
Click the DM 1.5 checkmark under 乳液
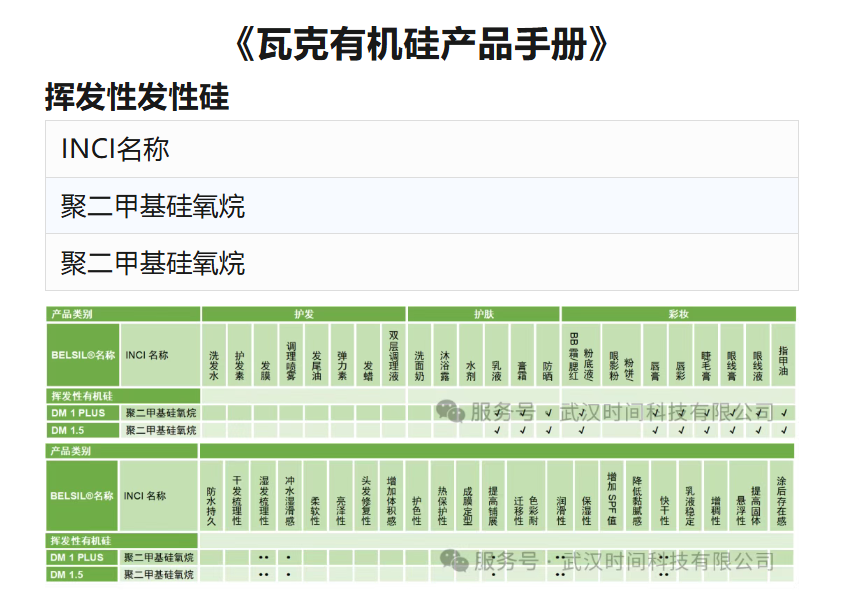(x=497, y=430)
